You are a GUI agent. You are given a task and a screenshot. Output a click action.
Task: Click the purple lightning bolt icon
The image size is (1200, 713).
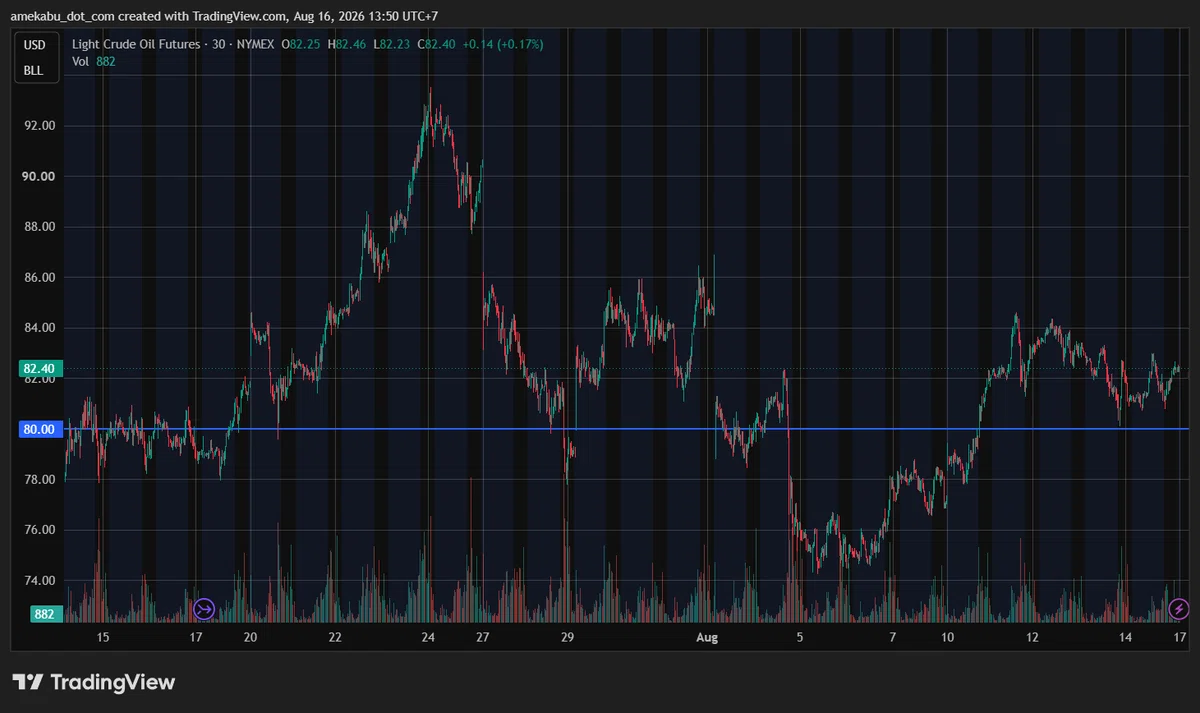click(1179, 608)
